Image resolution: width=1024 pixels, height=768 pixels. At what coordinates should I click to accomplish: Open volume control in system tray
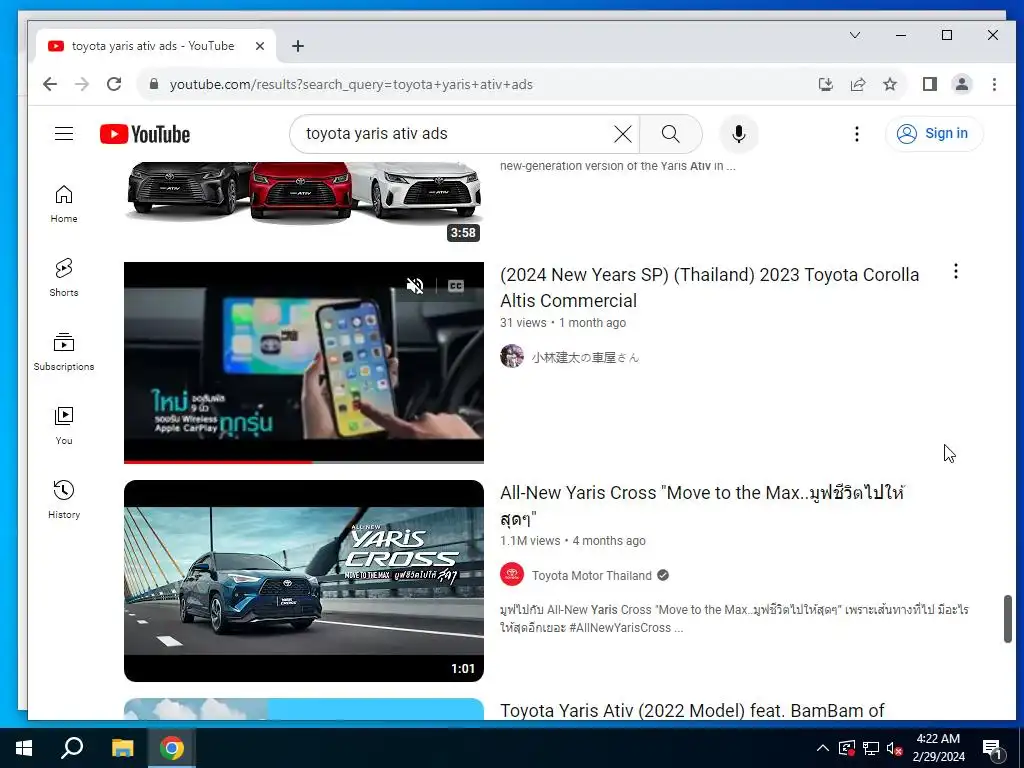(x=895, y=748)
